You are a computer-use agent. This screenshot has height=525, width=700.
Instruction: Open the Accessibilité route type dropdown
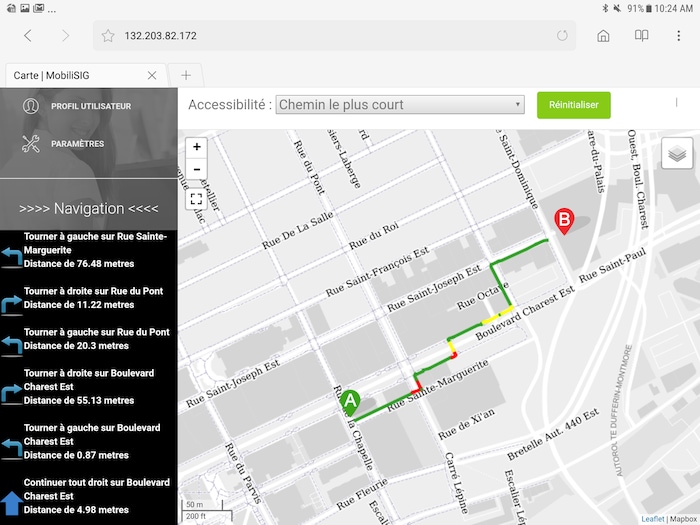[400, 105]
